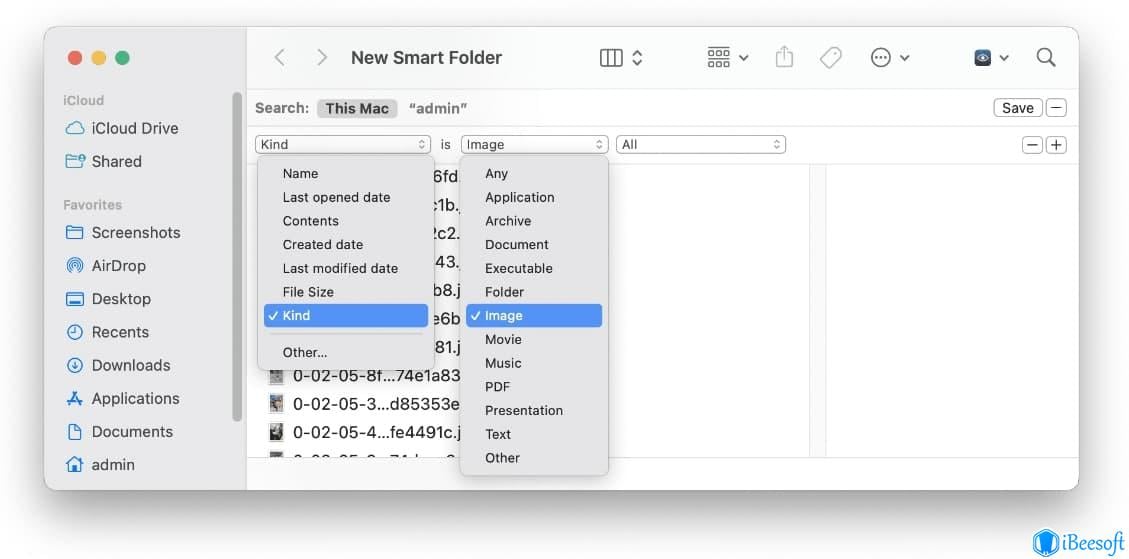The height and width of the screenshot is (559, 1129).
Task: Open Downloads in sidebar
Action: point(118,365)
